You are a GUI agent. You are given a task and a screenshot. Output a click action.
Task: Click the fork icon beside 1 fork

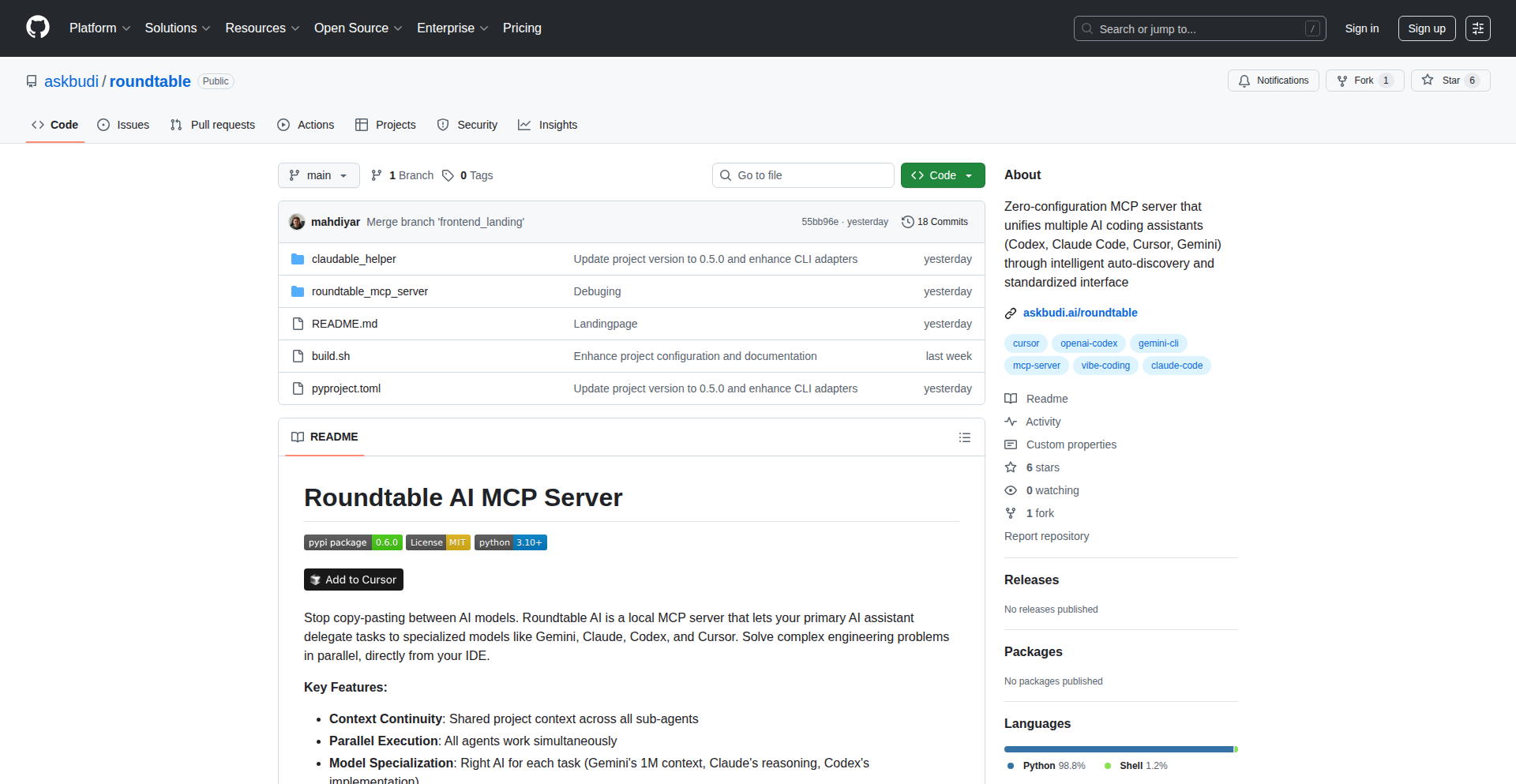tap(1011, 513)
